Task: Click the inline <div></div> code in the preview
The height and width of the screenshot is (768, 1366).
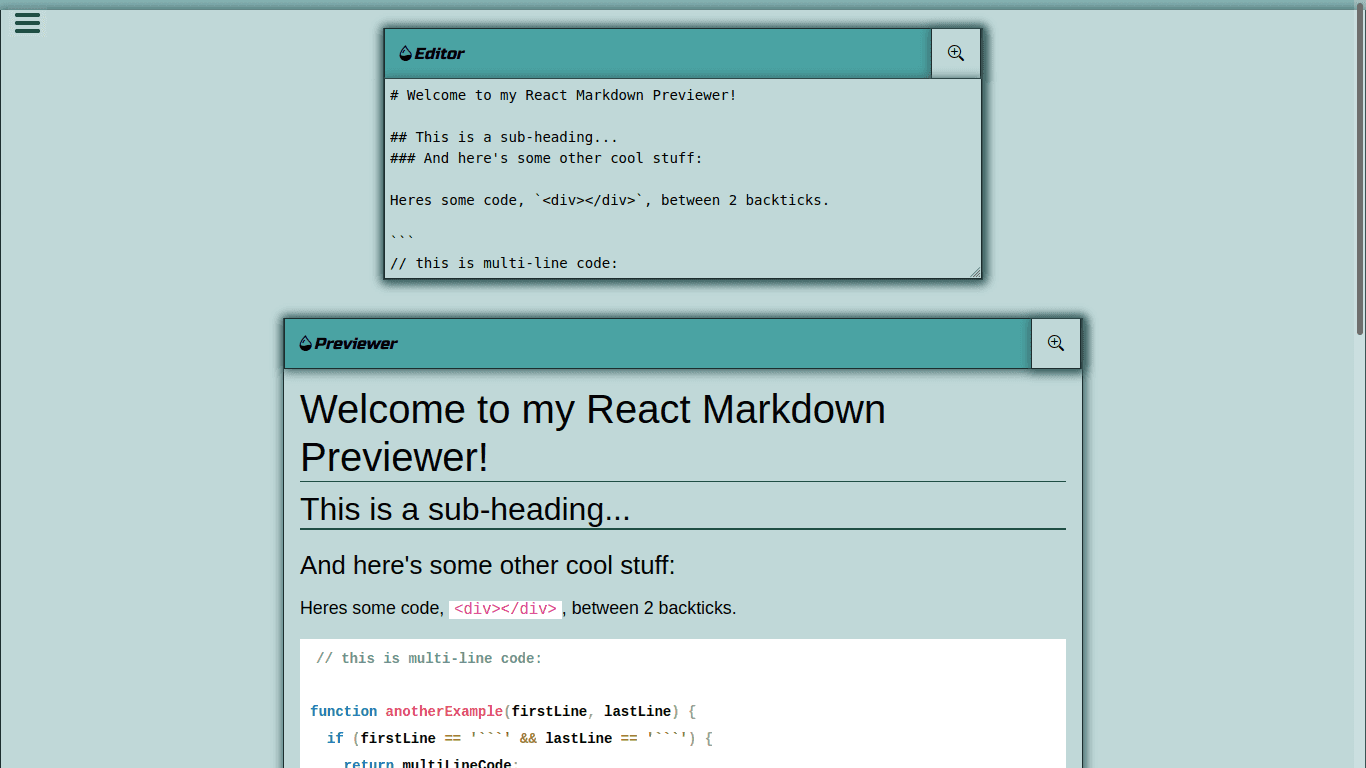Action: [x=505, y=609]
